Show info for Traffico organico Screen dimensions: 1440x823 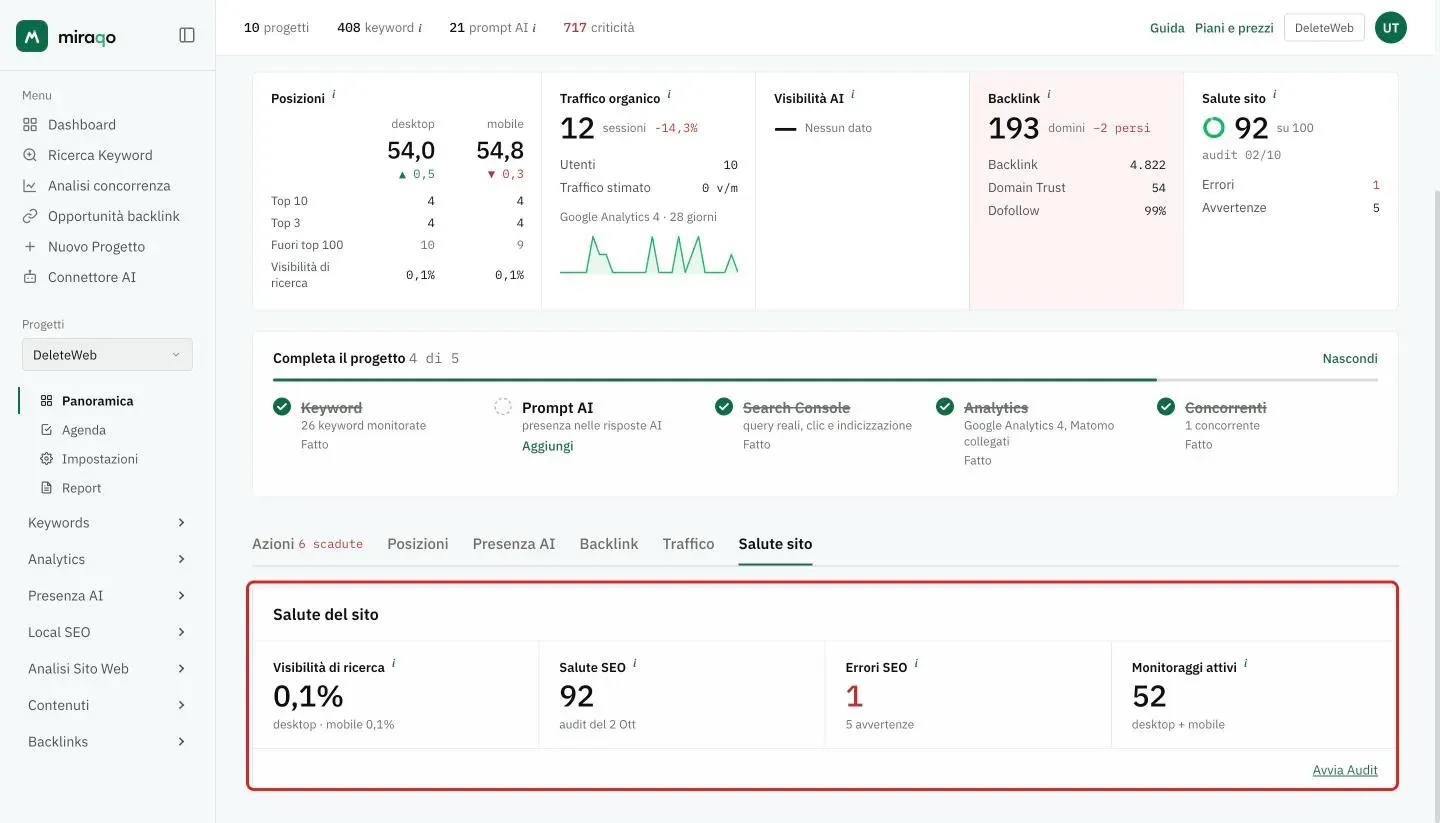pyautogui.click(x=669, y=95)
